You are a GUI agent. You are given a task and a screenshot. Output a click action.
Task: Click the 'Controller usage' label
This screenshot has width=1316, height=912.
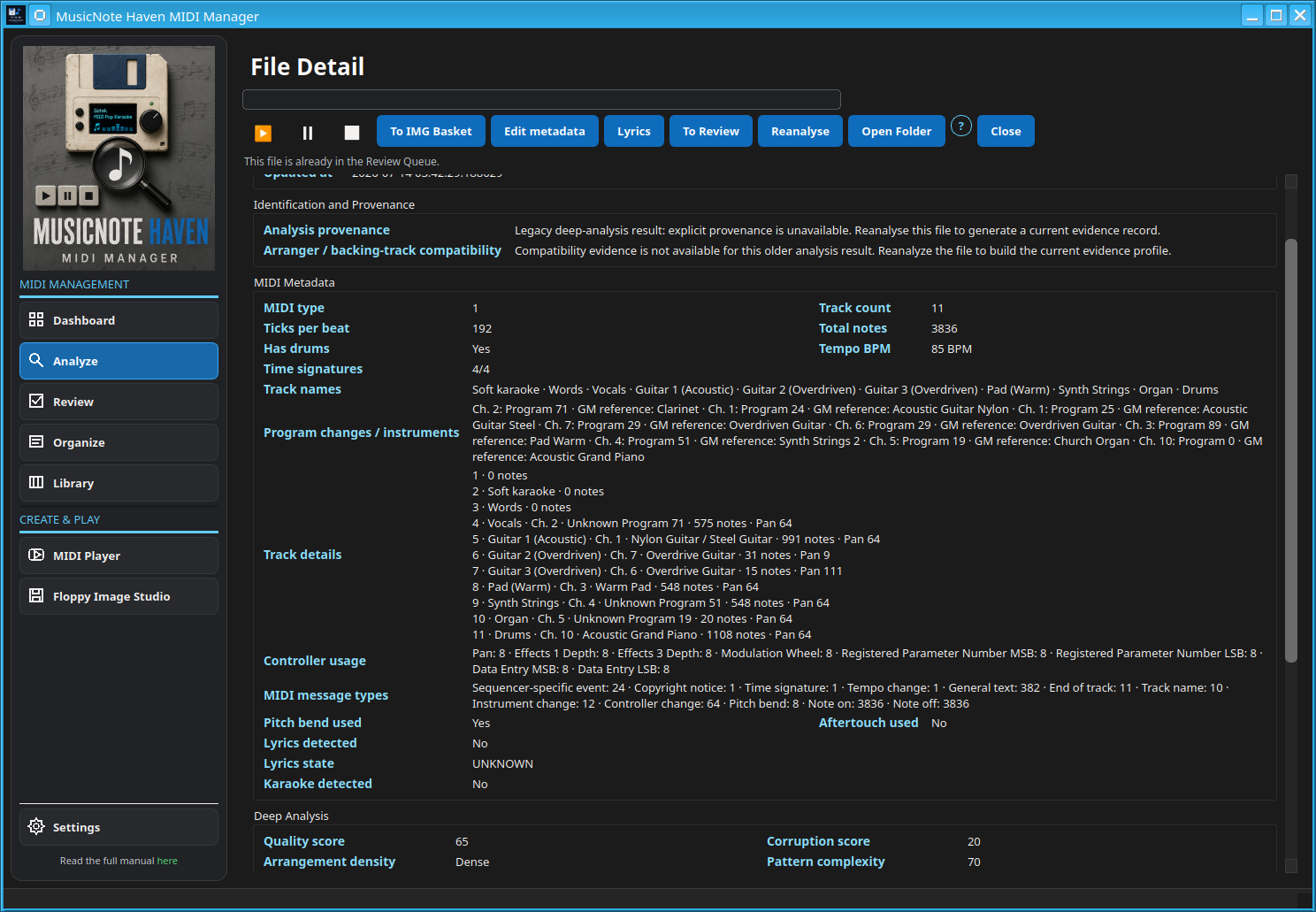pos(315,661)
